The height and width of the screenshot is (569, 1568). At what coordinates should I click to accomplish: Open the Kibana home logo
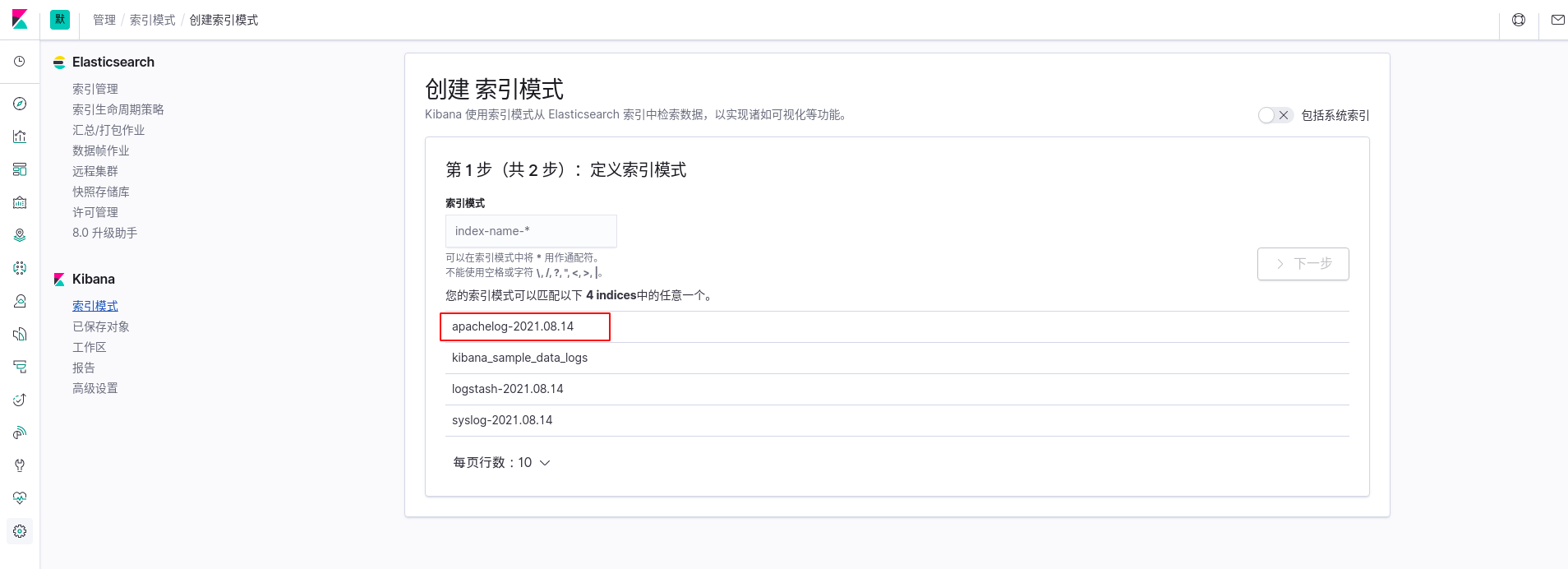pos(20,20)
